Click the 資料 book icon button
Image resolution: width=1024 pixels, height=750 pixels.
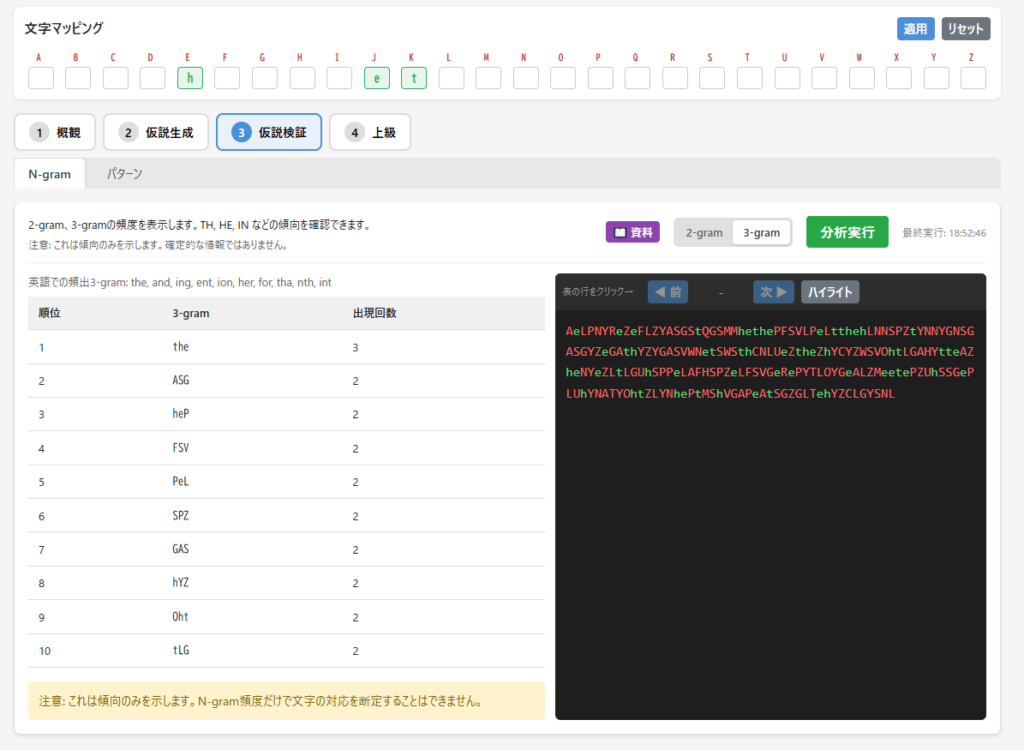click(632, 232)
